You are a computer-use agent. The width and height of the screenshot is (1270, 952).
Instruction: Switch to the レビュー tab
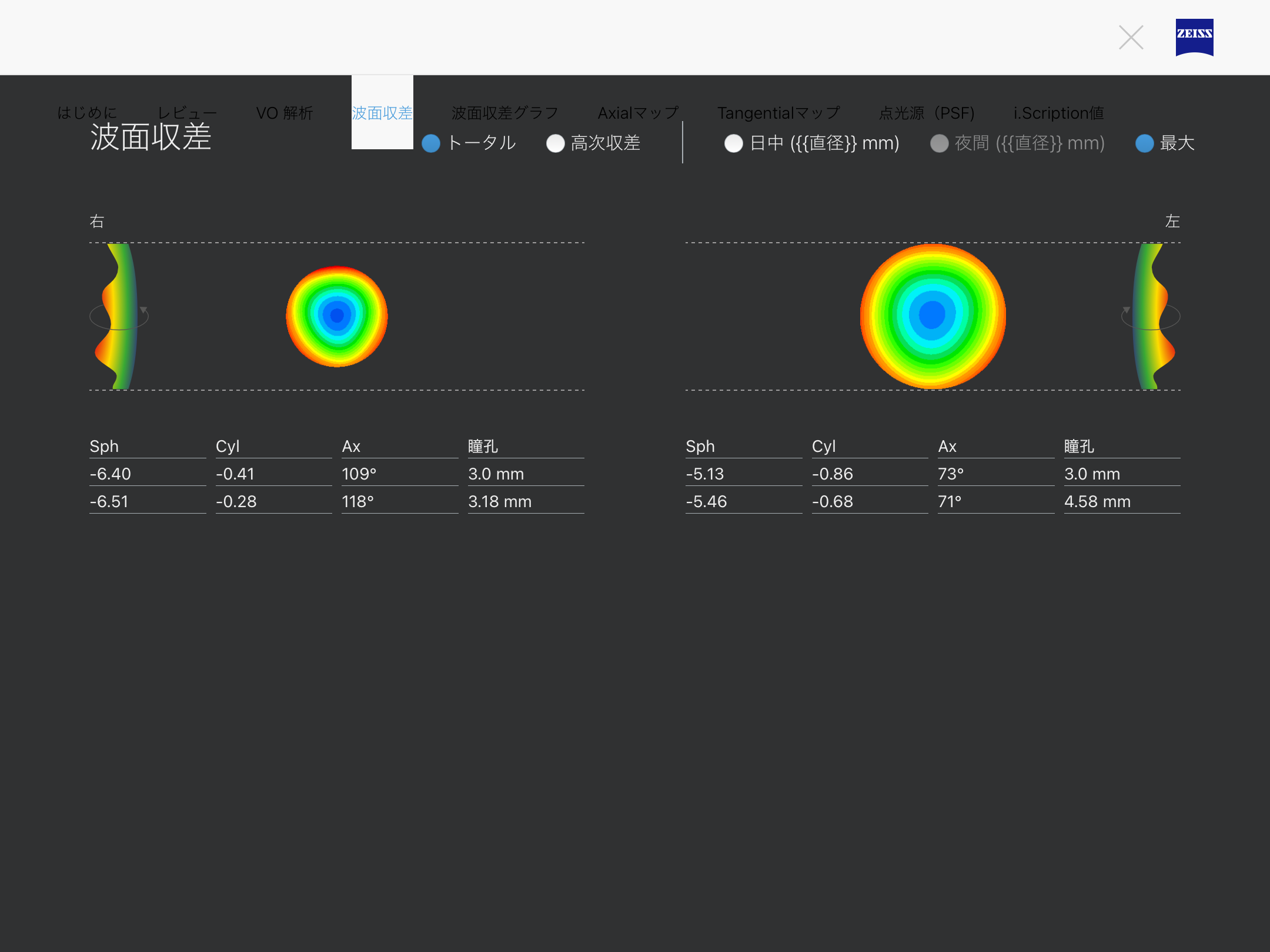pyautogui.click(x=188, y=112)
